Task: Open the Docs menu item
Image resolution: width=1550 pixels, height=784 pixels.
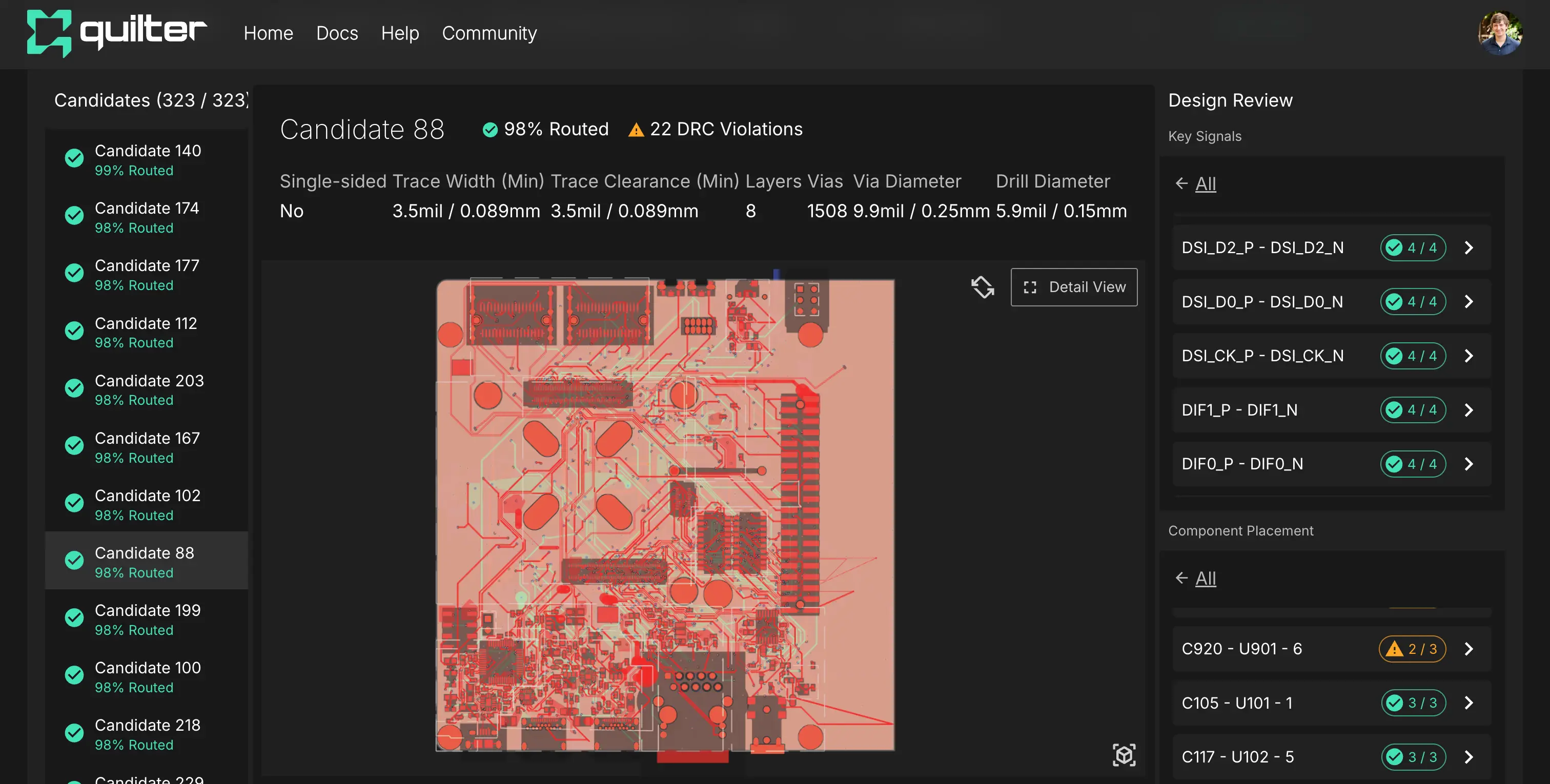Action: click(337, 33)
